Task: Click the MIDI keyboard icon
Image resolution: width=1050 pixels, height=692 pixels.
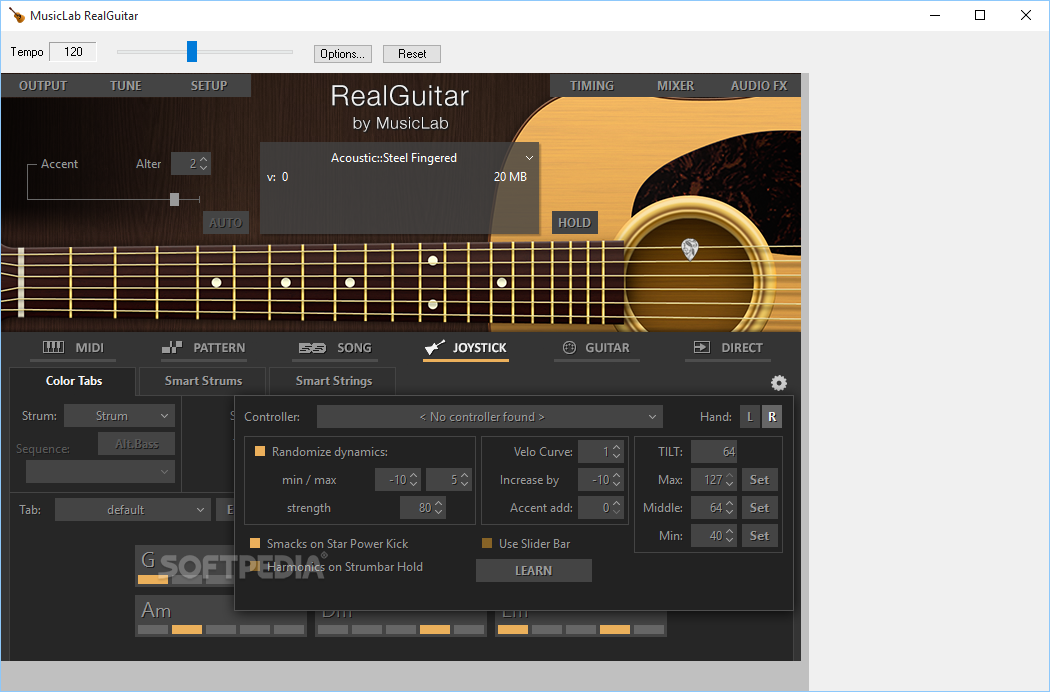Action: tap(54, 347)
